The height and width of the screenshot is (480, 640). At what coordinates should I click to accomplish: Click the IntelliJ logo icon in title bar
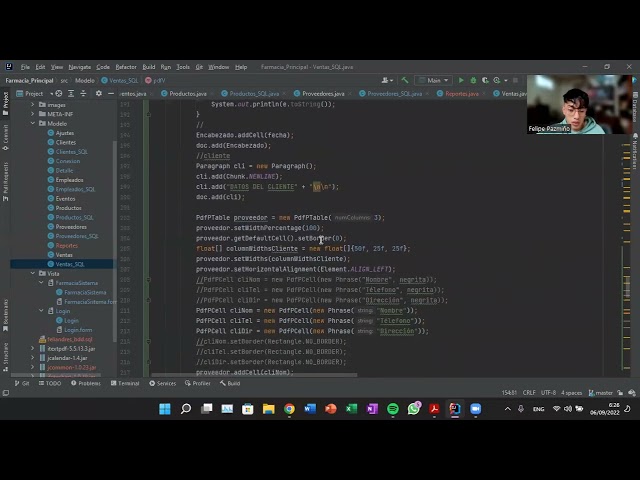9,67
